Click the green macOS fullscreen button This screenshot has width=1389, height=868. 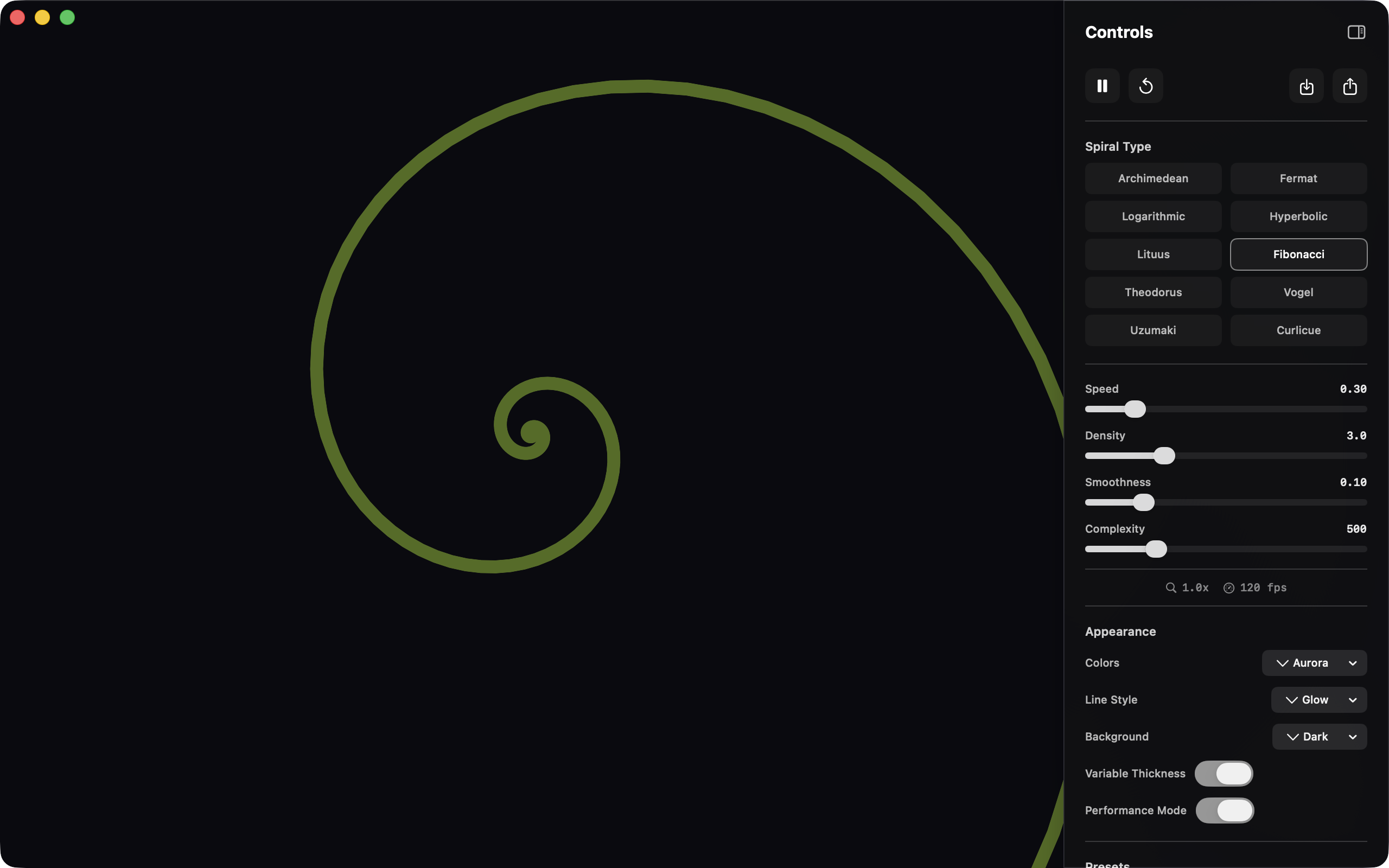coord(67,17)
